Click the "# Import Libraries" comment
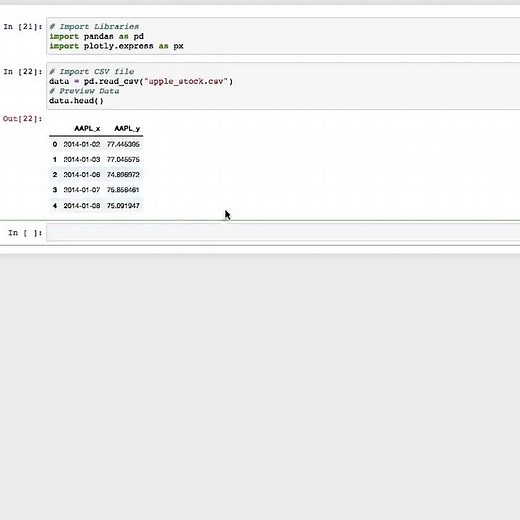The width and height of the screenshot is (520, 520). point(94,27)
